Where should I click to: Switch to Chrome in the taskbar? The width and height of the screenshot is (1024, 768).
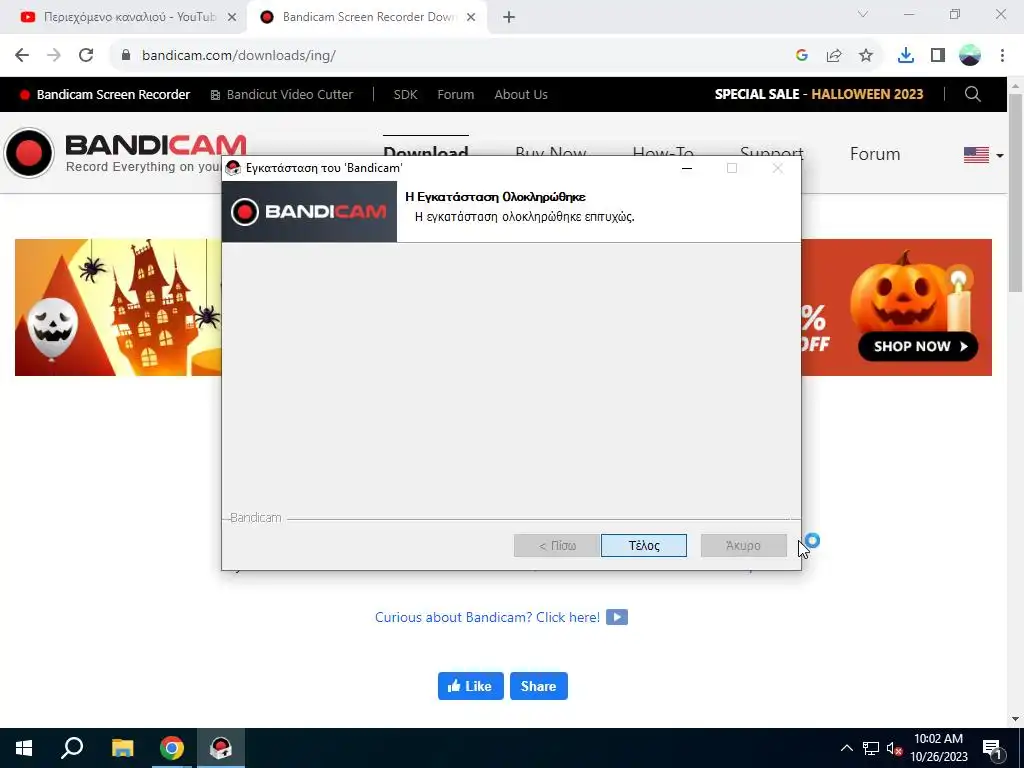point(172,748)
